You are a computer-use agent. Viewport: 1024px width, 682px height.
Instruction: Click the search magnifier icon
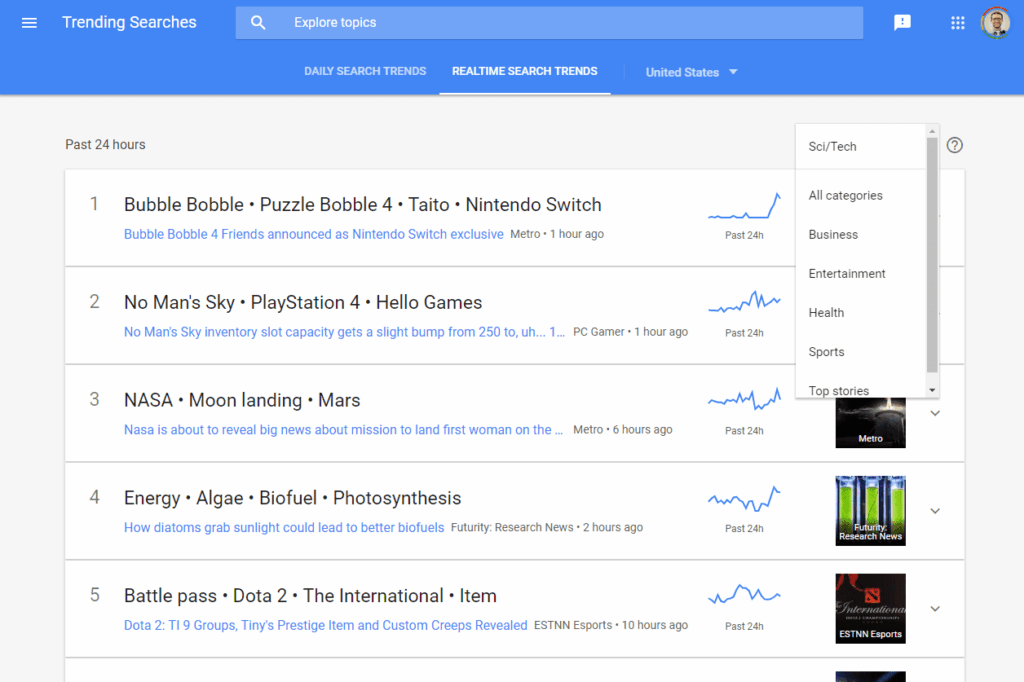[258, 23]
